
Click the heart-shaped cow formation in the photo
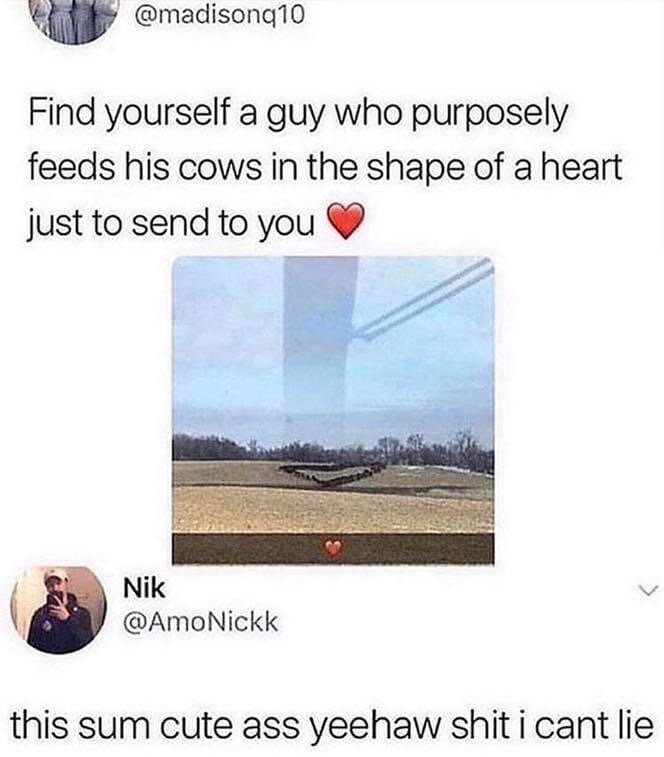(x=332, y=474)
